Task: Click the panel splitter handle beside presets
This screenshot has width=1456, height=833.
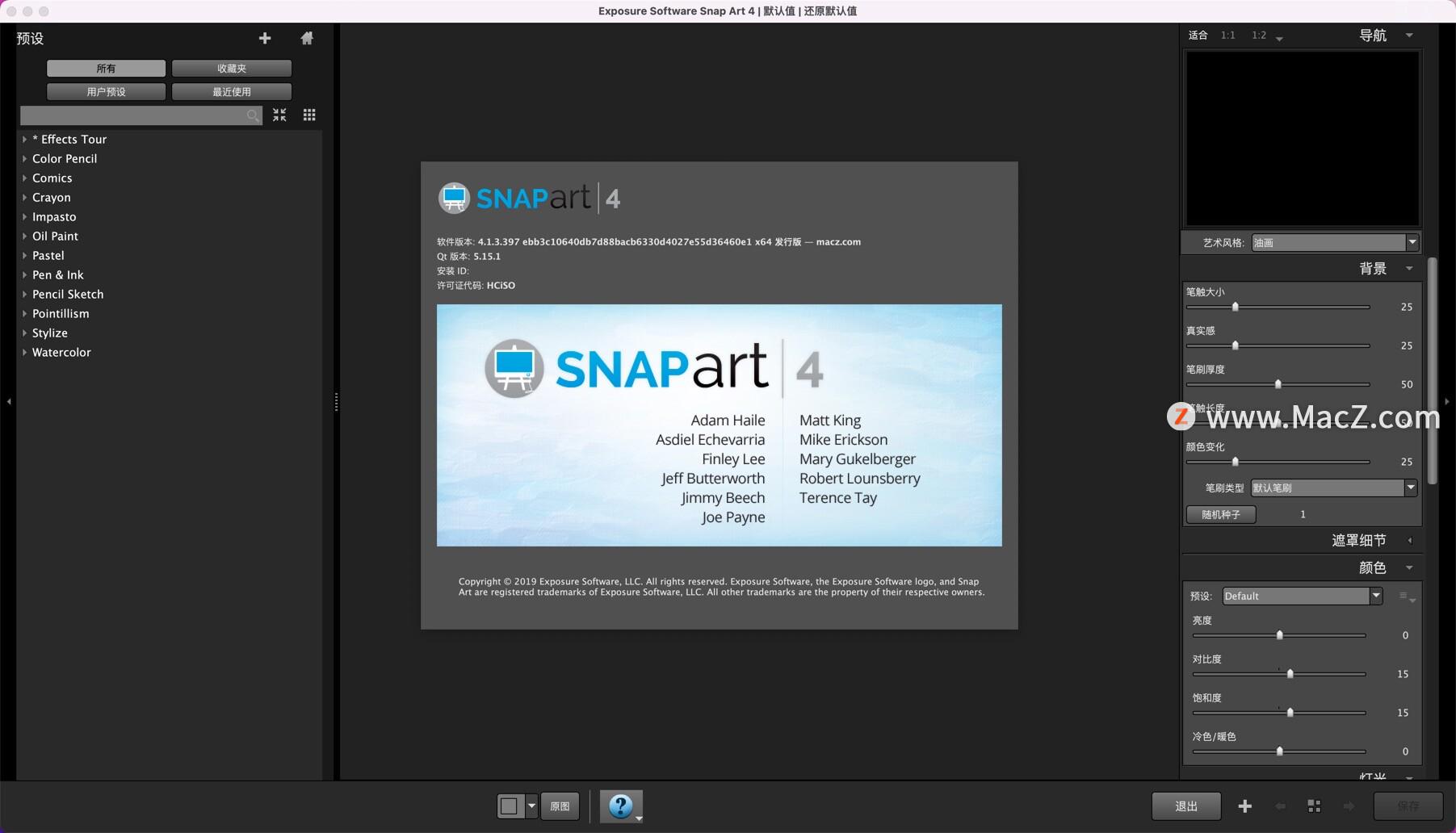Action: click(336, 401)
